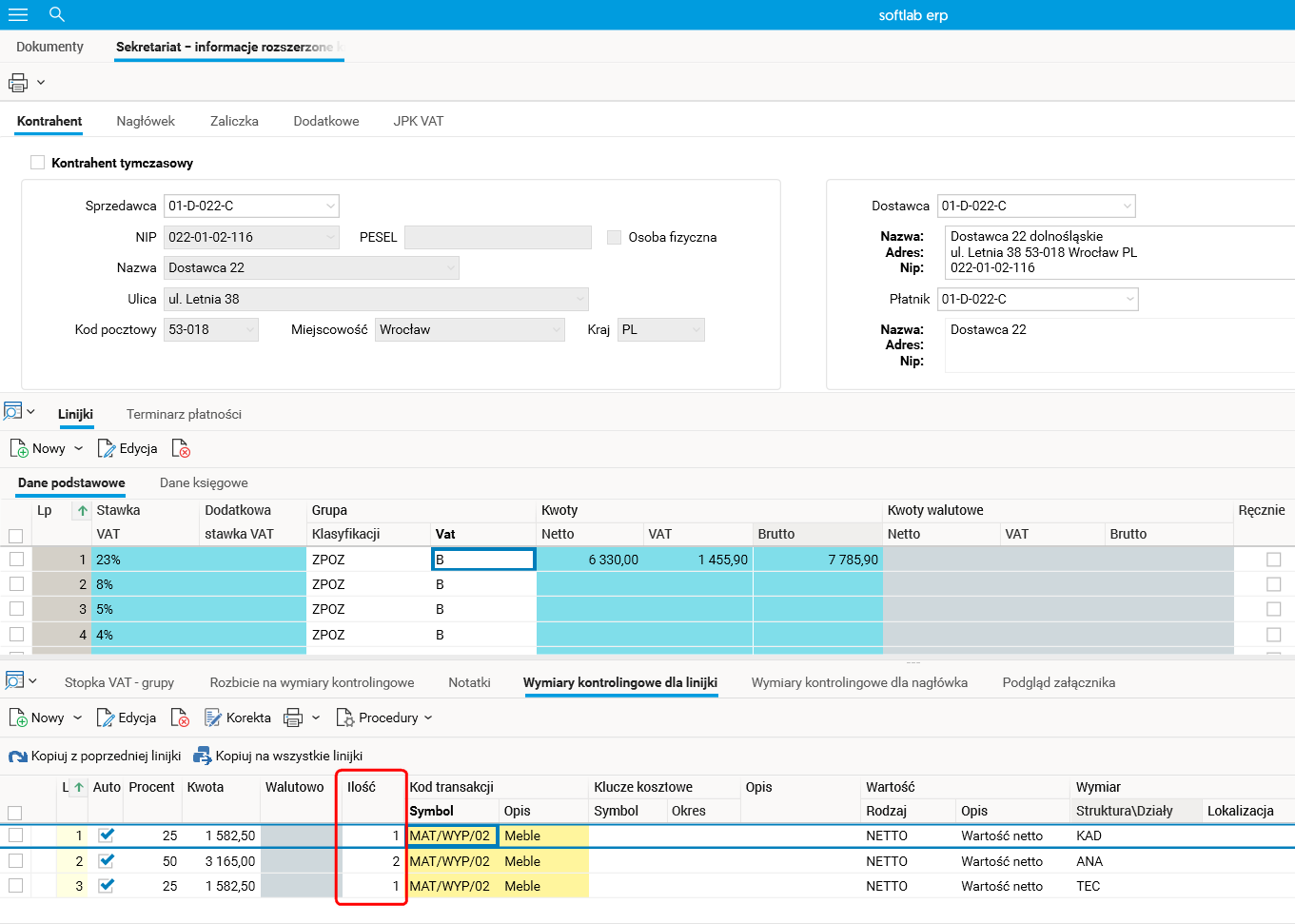Uncheck Auto for the KAD dimension row

(x=107, y=836)
